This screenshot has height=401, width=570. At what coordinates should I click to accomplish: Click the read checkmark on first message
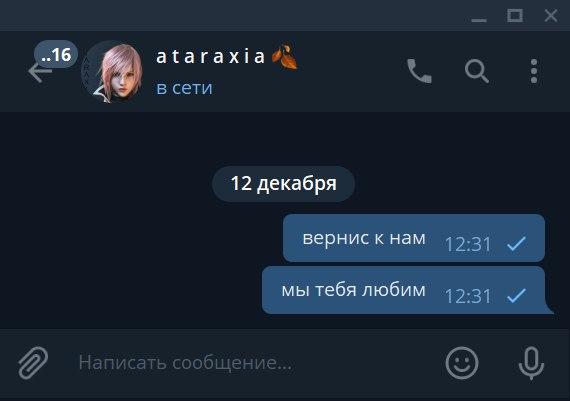coord(516,244)
